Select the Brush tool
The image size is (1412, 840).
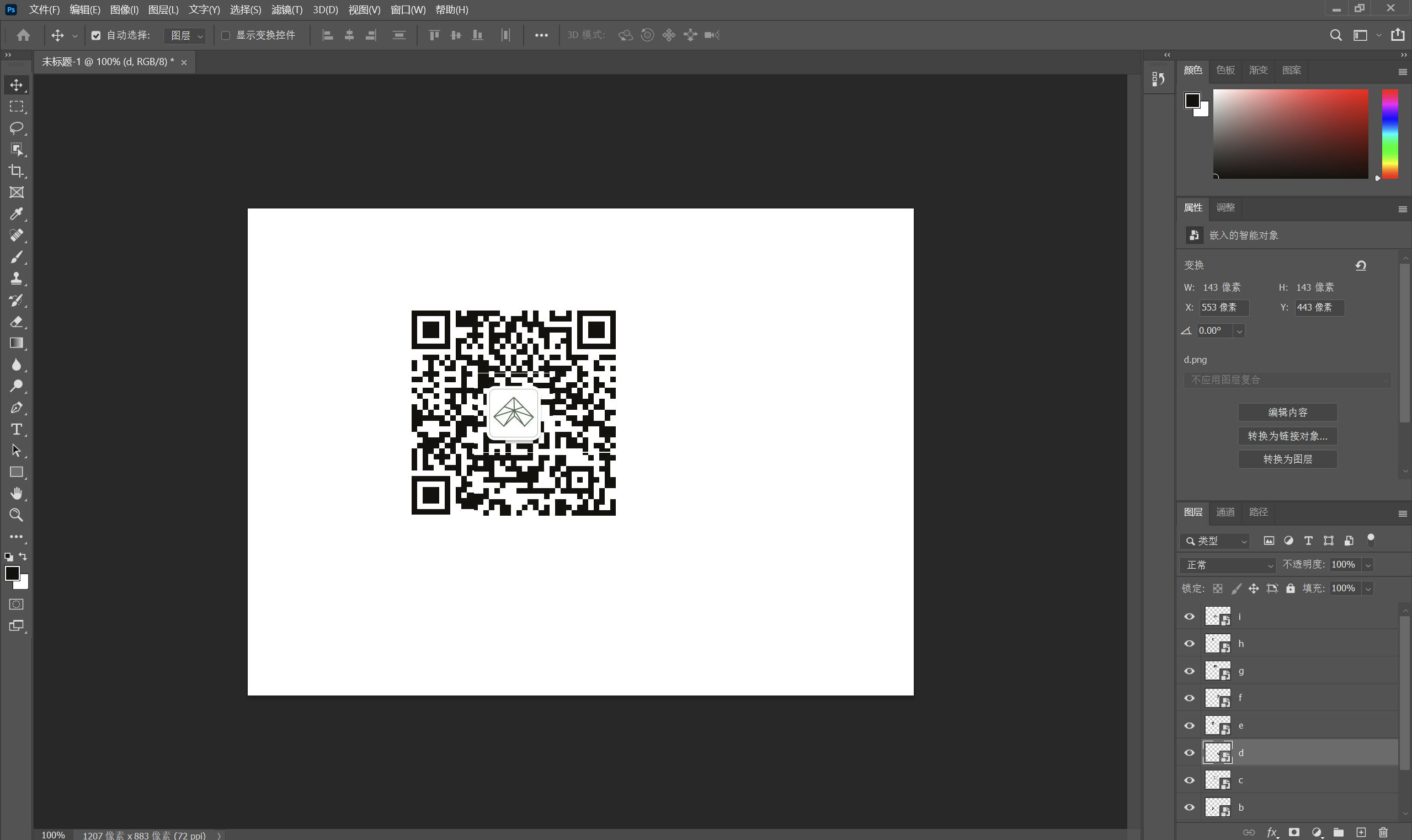17,257
